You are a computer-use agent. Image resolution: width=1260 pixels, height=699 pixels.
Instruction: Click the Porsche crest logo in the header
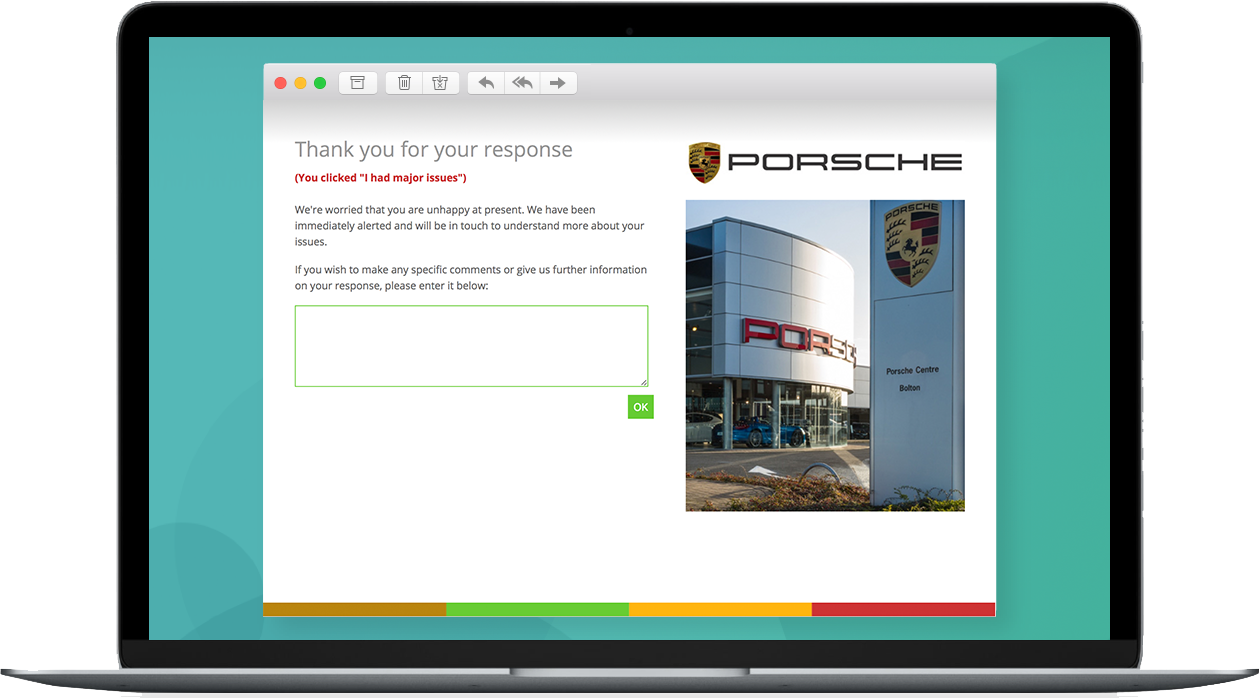click(x=704, y=162)
